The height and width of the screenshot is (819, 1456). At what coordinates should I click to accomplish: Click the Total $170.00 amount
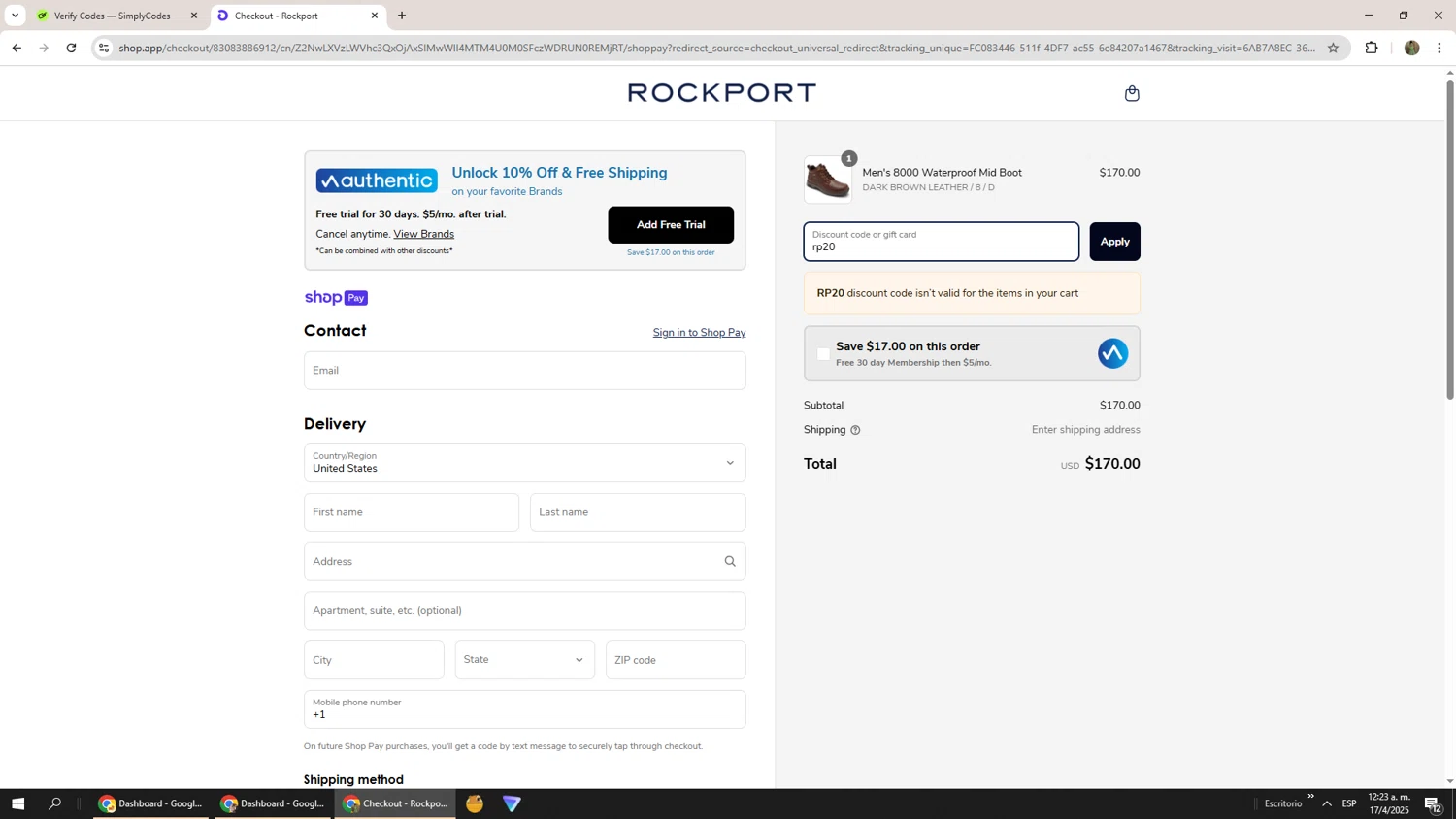click(x=1112, y=464)
